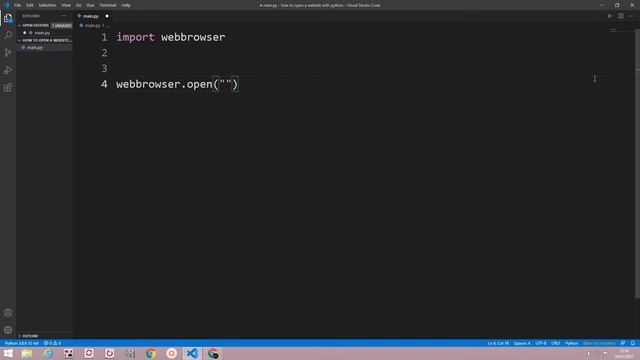Screen dimensions: 640x360
Task: Click the Run Python file icon in editor toolbar
Action: (x=609, y=16)
